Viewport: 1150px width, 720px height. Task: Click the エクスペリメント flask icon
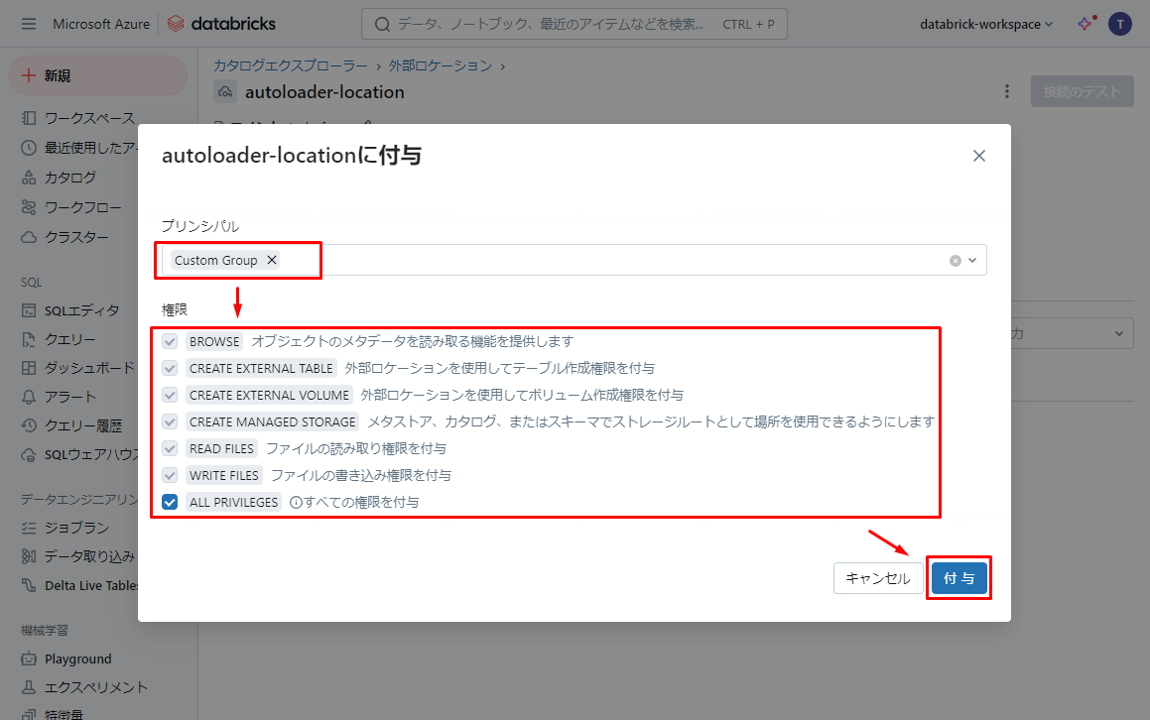click(29, 687)
